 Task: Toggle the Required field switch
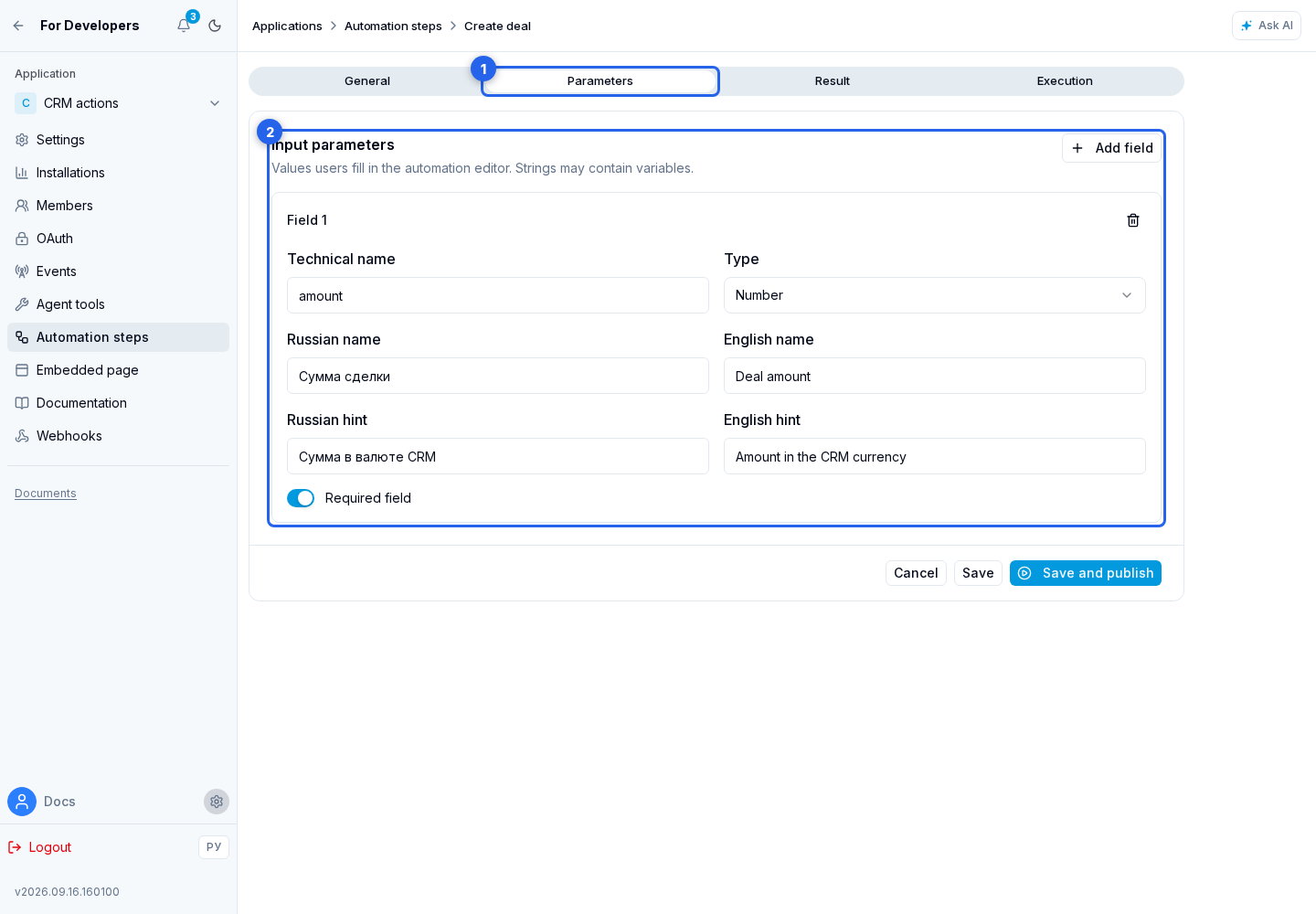(301, 498)
